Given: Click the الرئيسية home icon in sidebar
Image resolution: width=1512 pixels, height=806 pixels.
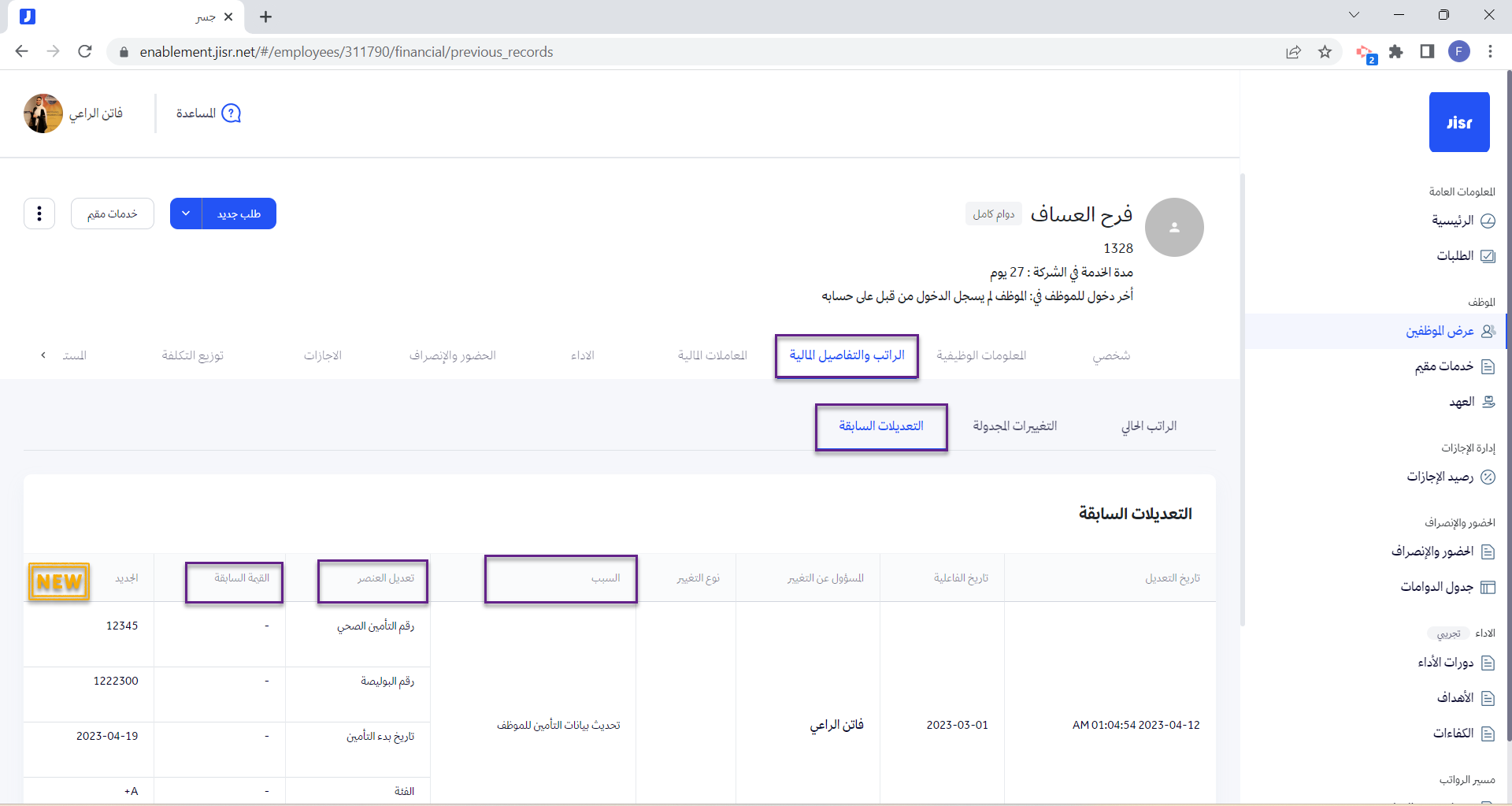Looking at the screenshot, I should click(x=1488, y=221).
